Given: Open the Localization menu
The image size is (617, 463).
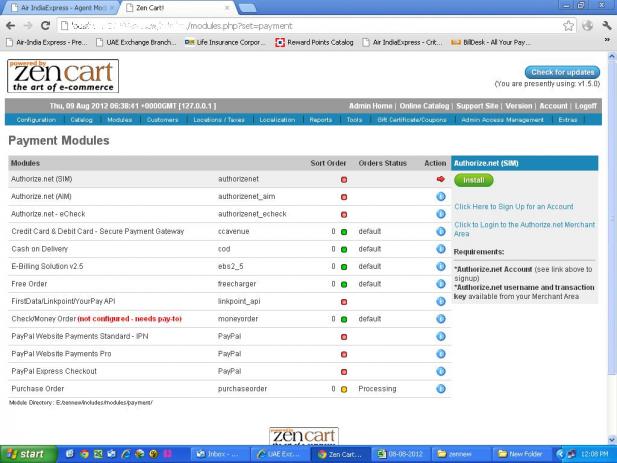Looking at the screenshot, I should [277, 120].
